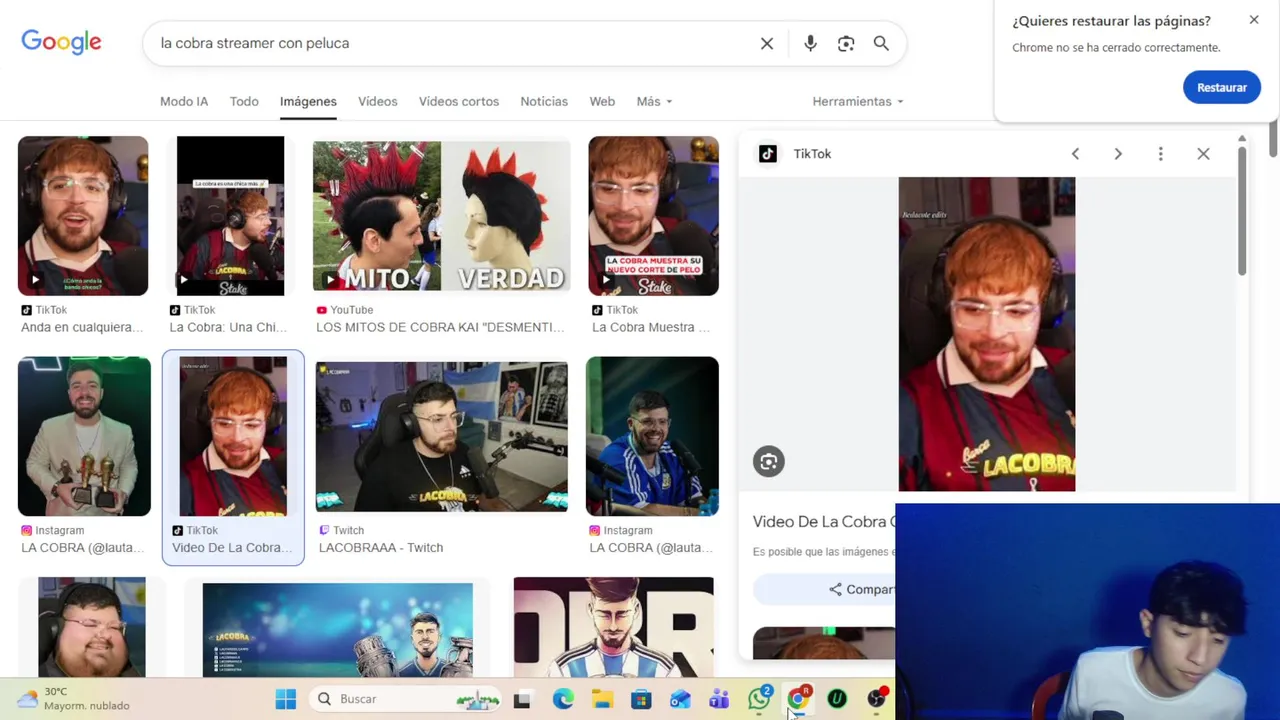Open the Vídeos cortos tab
This screenshot has height=720, width=1280.
(x=459, y=101)
